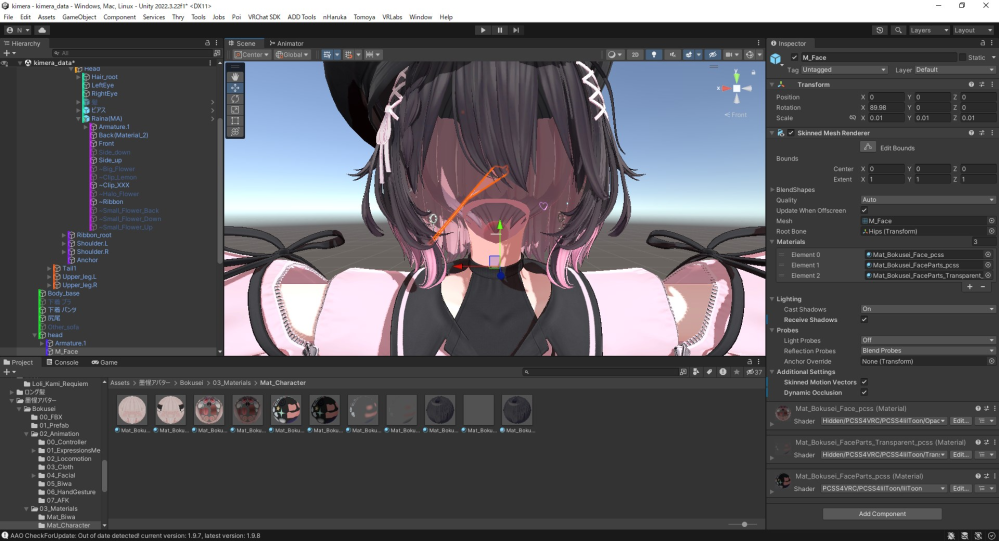This screenshot has width=999, height=541.
Task: Toggle scene lighting bulb icon
Action: coord(654,55)
